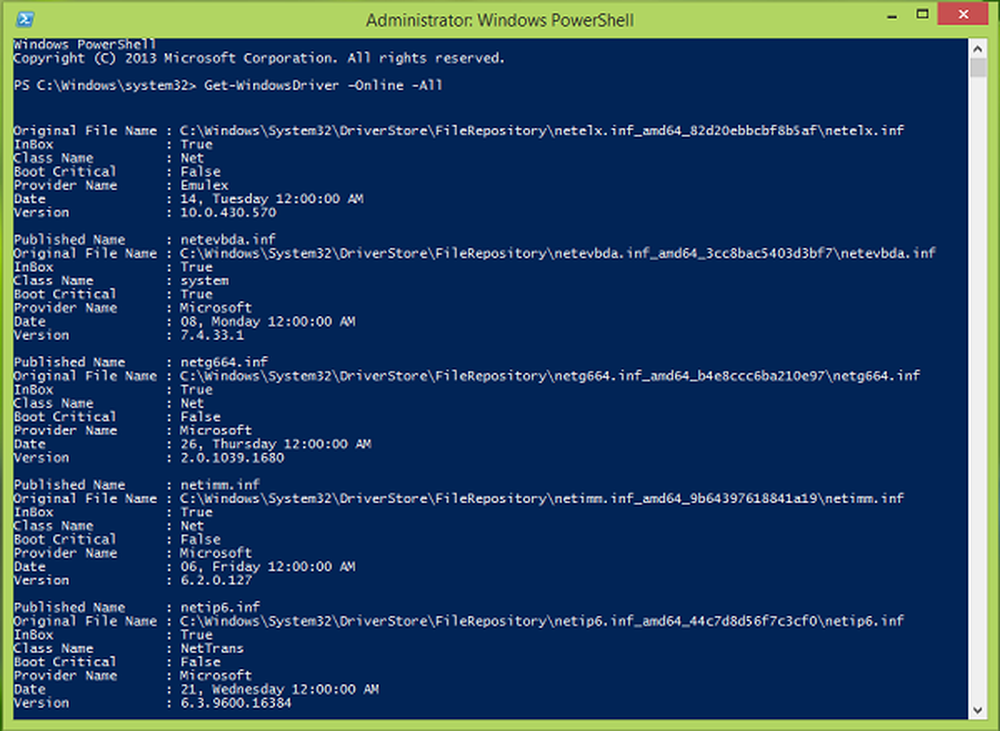
Task: Click the version 2.0.1039.1680 value
Action: click(x=232, y=458)
